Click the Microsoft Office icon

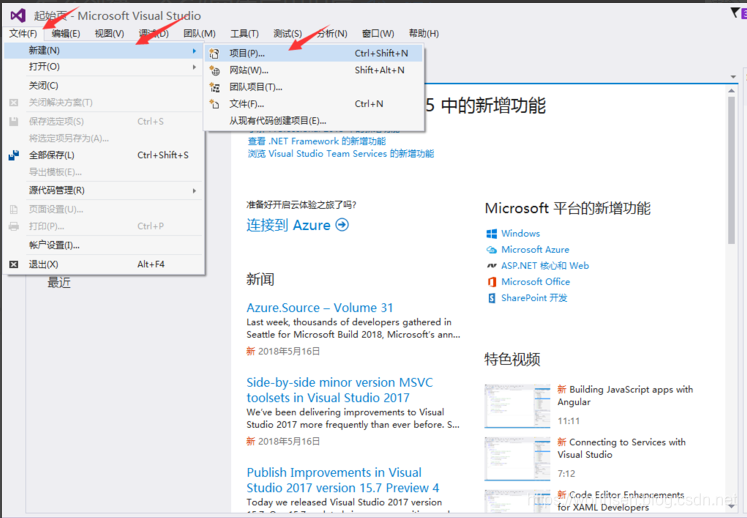pyautogui.click(x=492, y=282)
